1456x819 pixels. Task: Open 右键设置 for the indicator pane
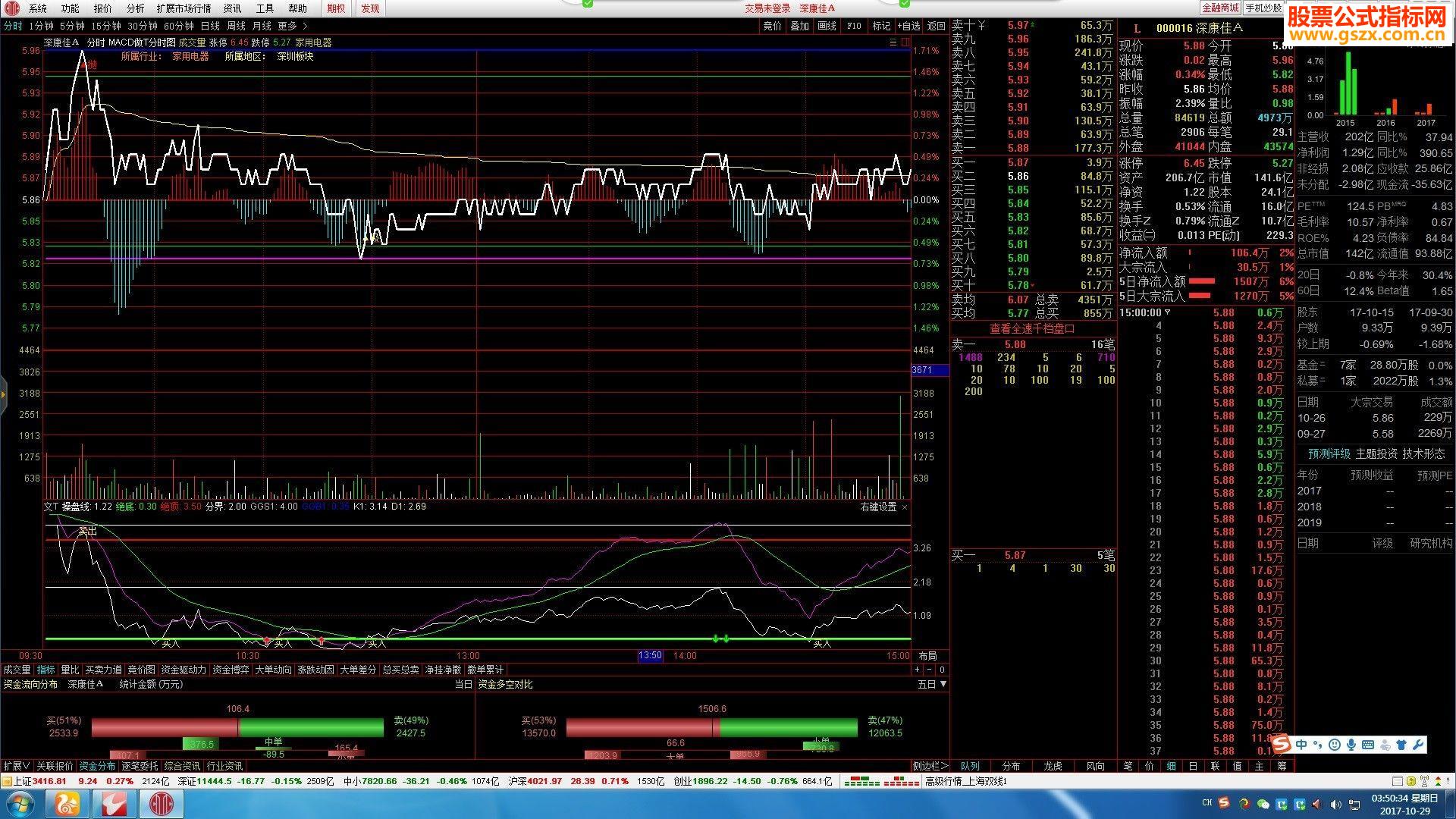[878, 507]
